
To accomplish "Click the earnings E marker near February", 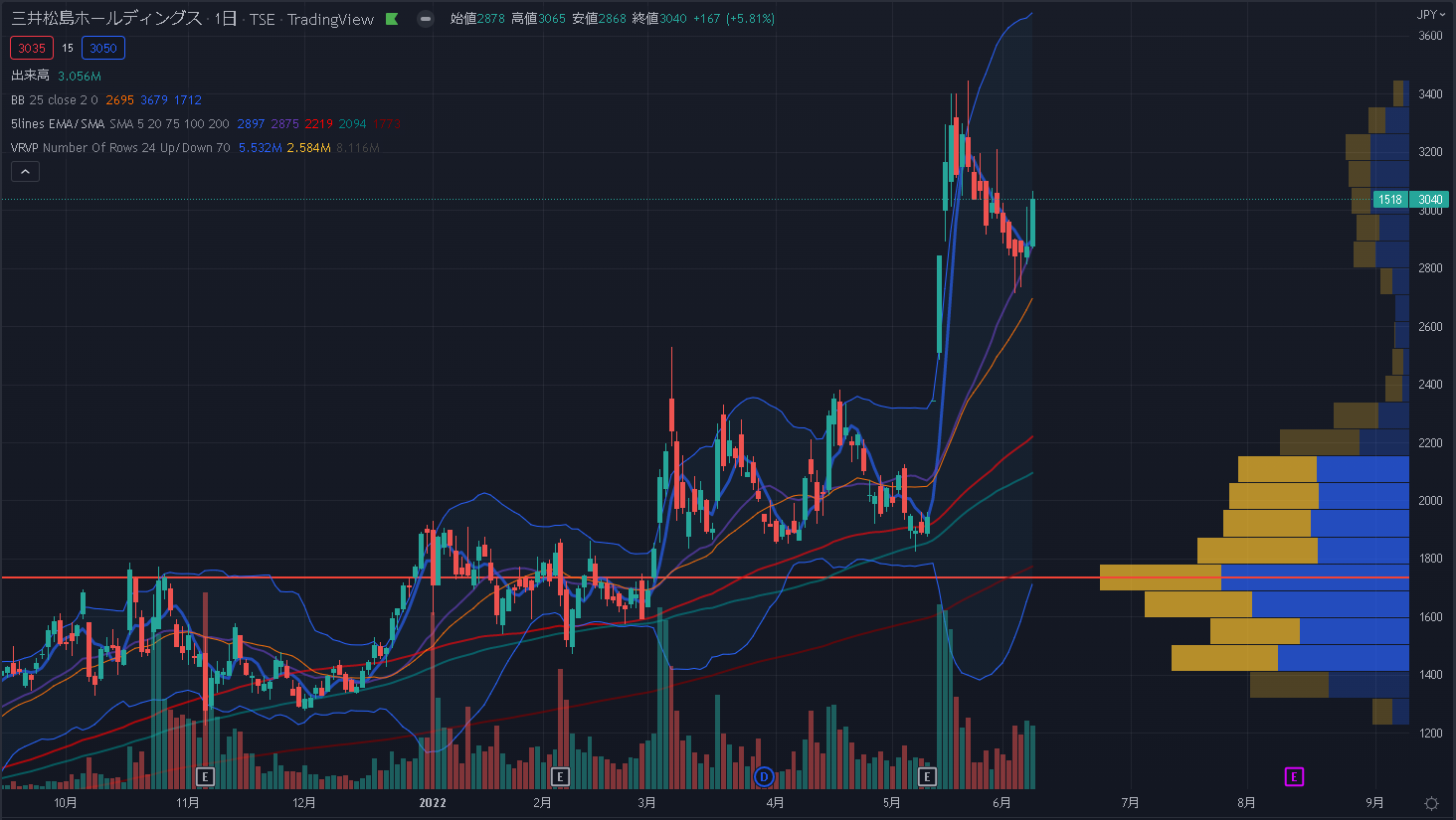I will pyautogui.click(x=560, y=776).
